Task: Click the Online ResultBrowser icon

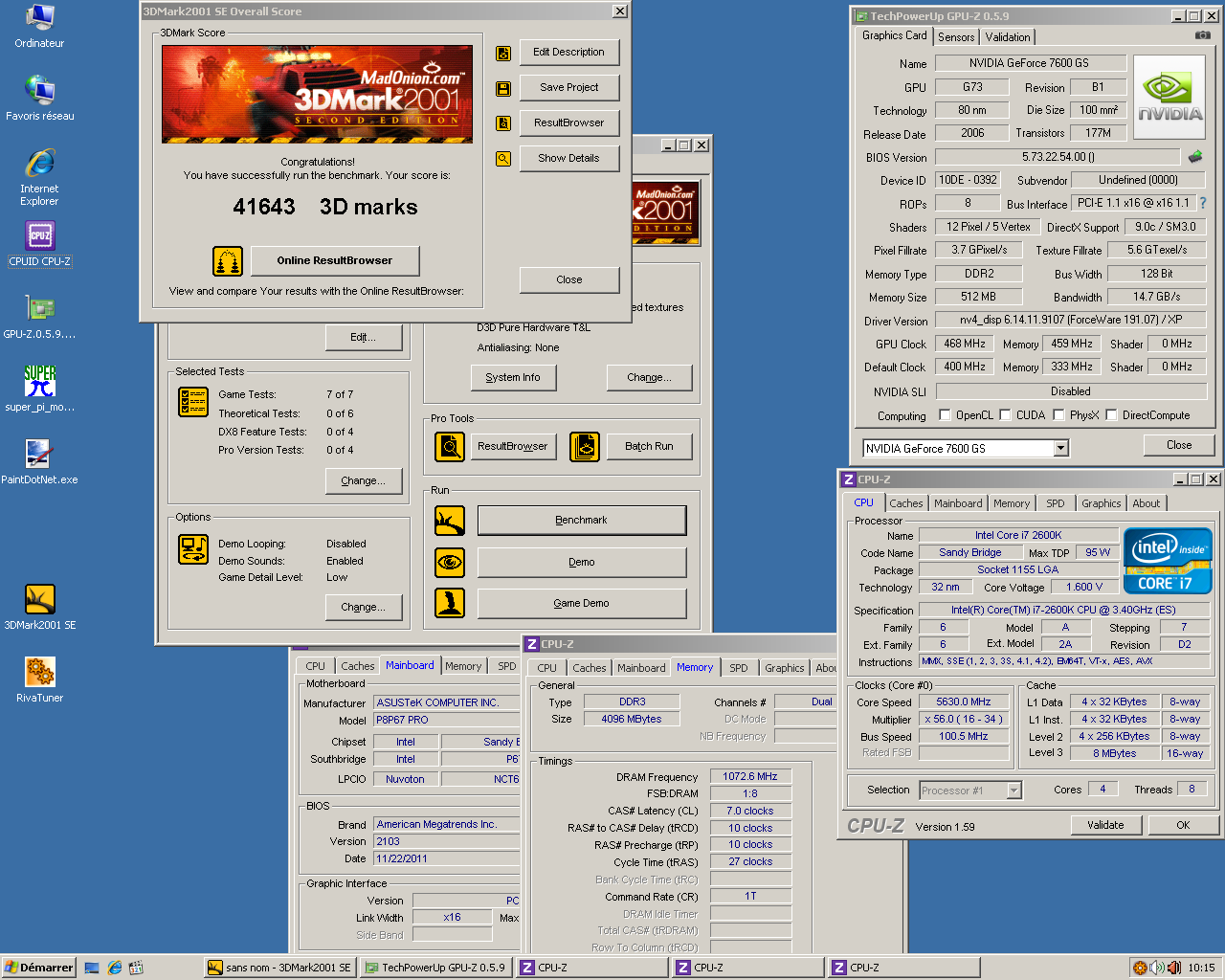Action: click(227, 260)
